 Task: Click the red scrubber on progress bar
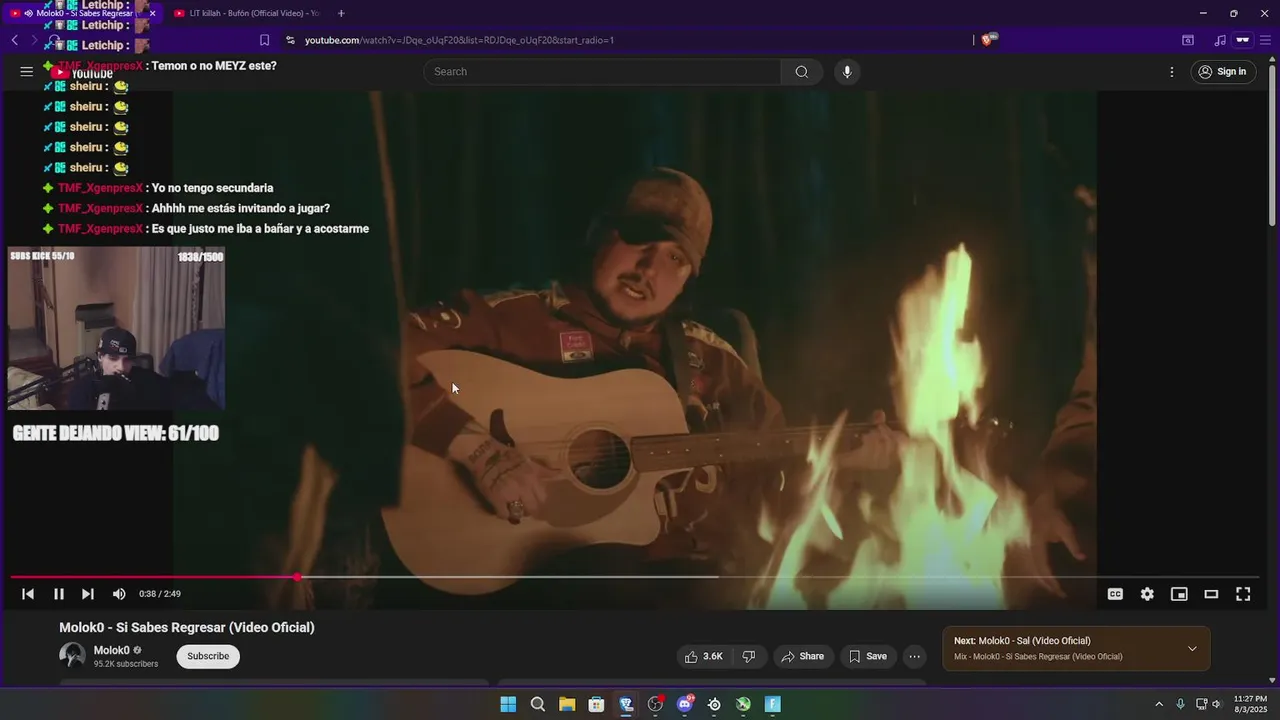coord(297,577)
